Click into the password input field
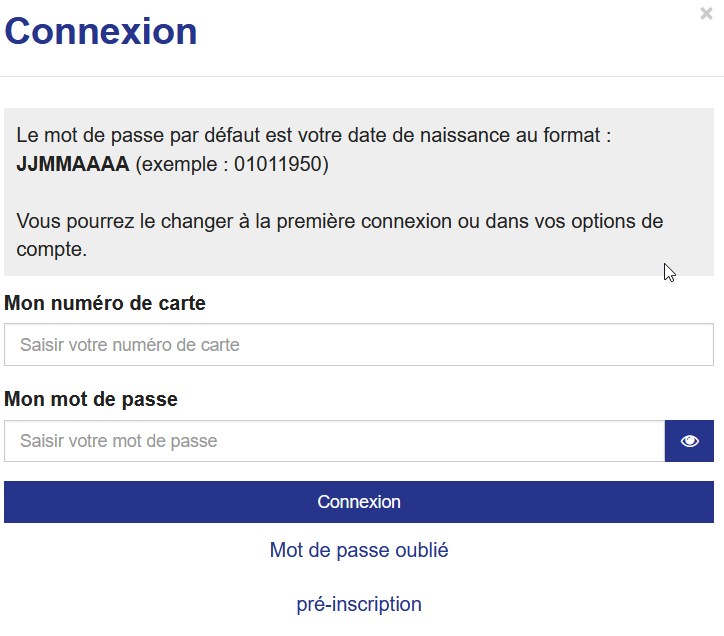 tap(334, 441)
